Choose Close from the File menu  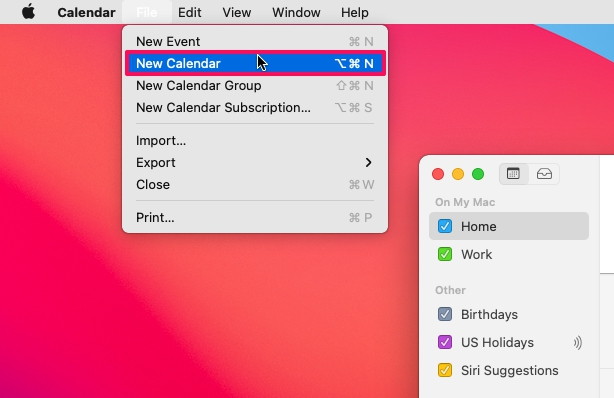255,185
